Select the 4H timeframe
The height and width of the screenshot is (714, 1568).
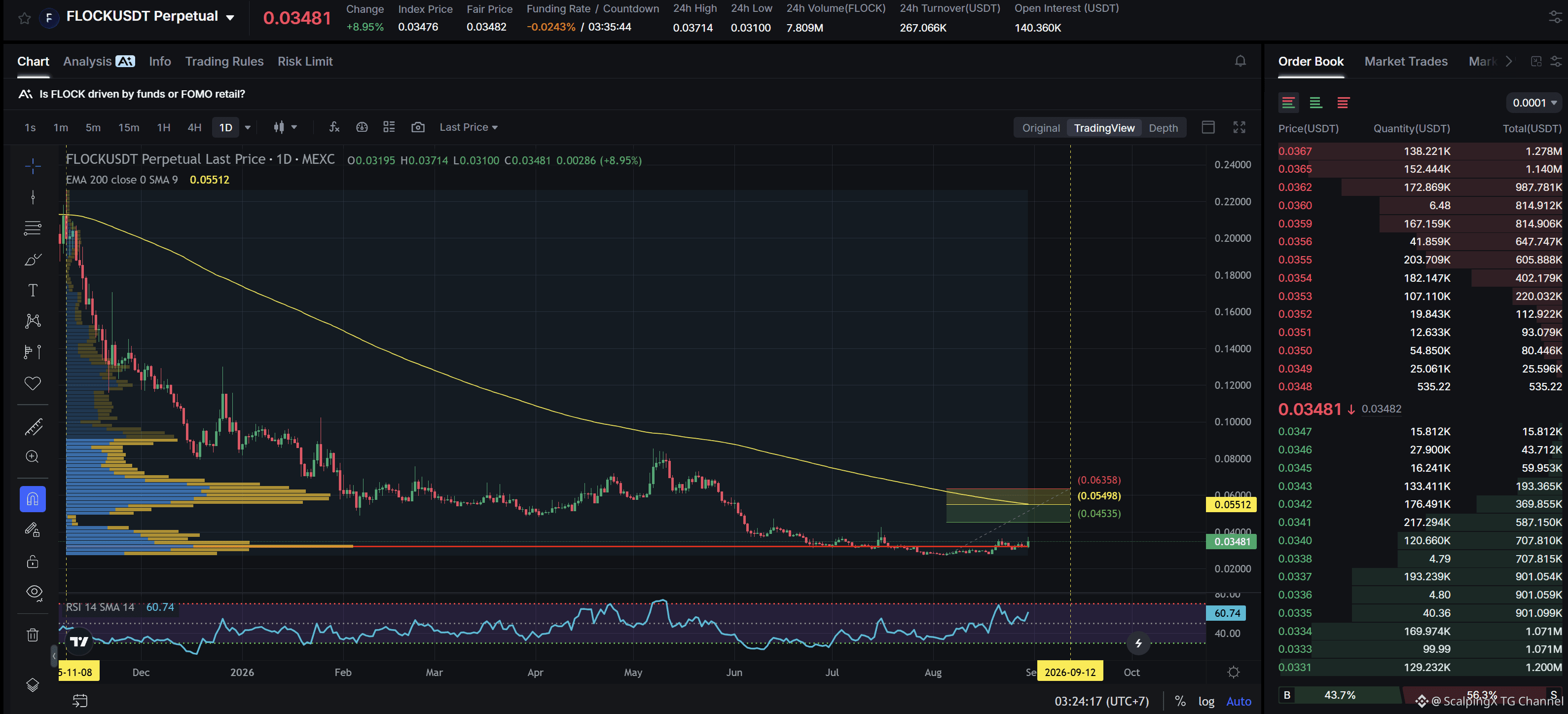point(194,127)
